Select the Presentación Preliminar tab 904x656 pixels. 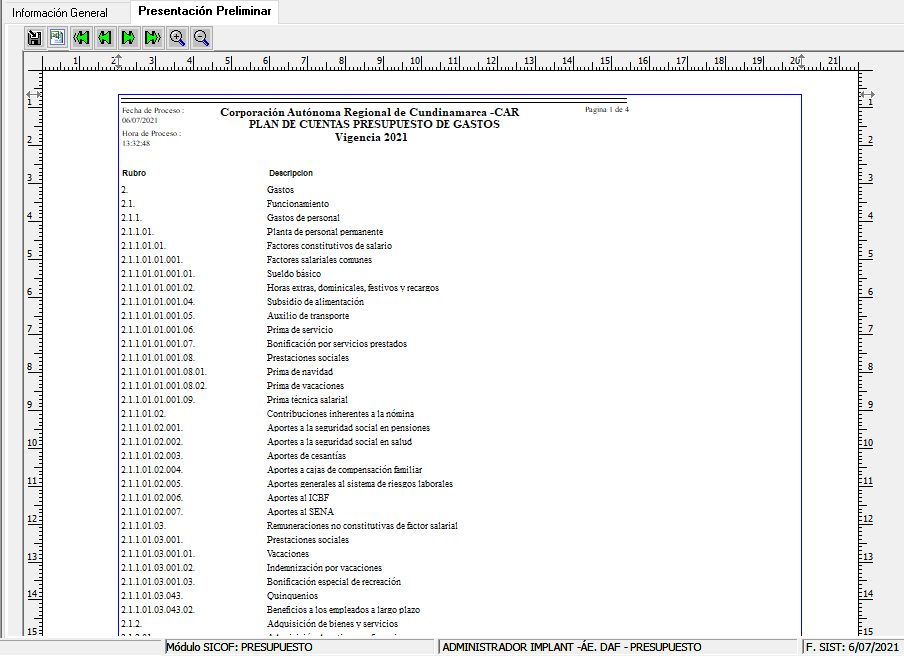click(x=204, y=12)
